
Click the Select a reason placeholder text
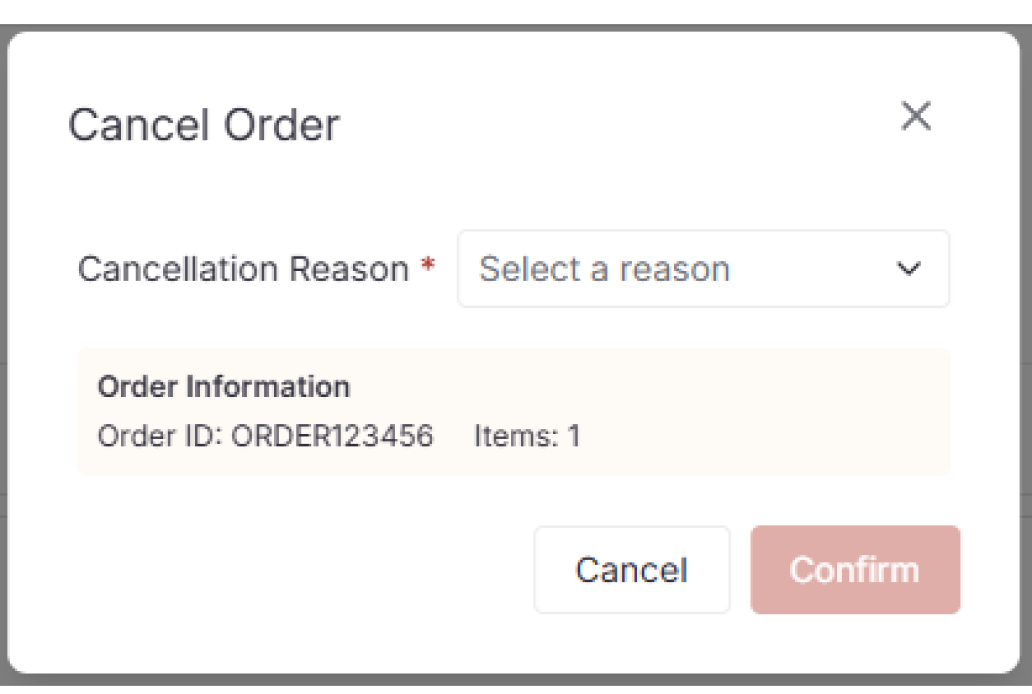point(604,268)
